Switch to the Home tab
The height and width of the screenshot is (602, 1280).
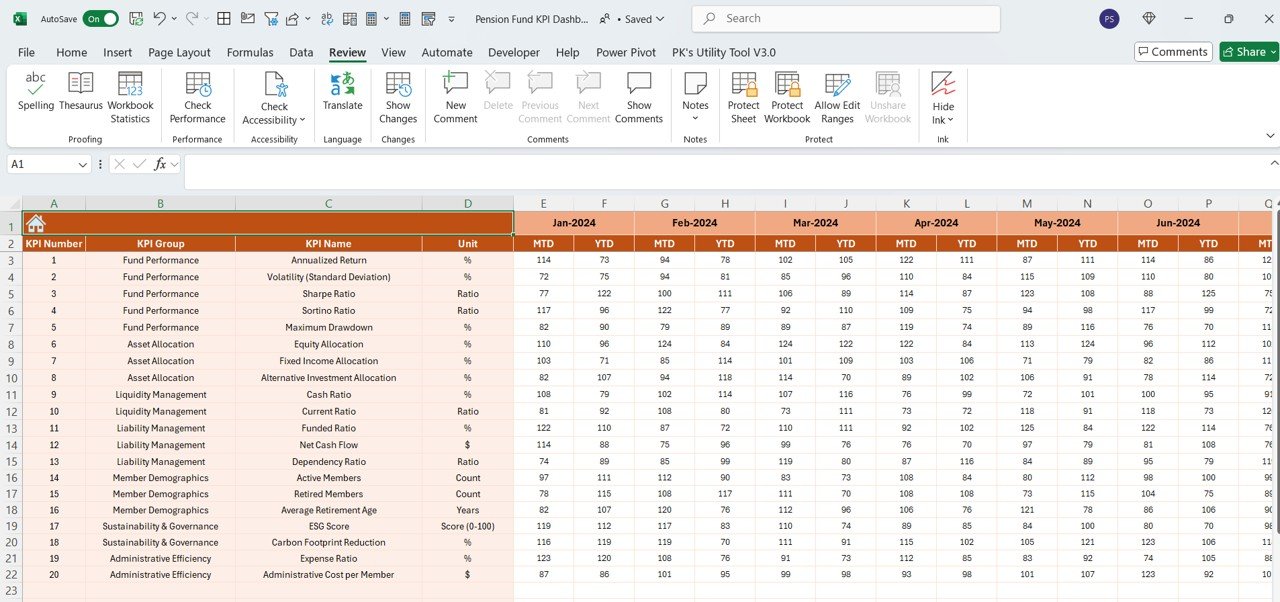click(x=71, y=52)
